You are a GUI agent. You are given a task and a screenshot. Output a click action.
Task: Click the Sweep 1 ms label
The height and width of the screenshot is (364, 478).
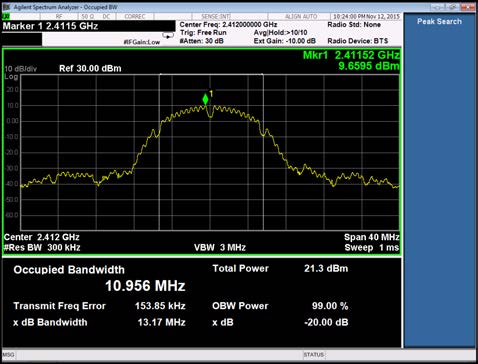point(372,248)
